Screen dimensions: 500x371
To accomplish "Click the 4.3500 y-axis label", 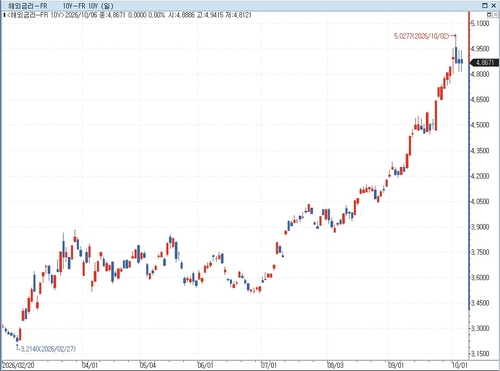I will tap(480, 151).
